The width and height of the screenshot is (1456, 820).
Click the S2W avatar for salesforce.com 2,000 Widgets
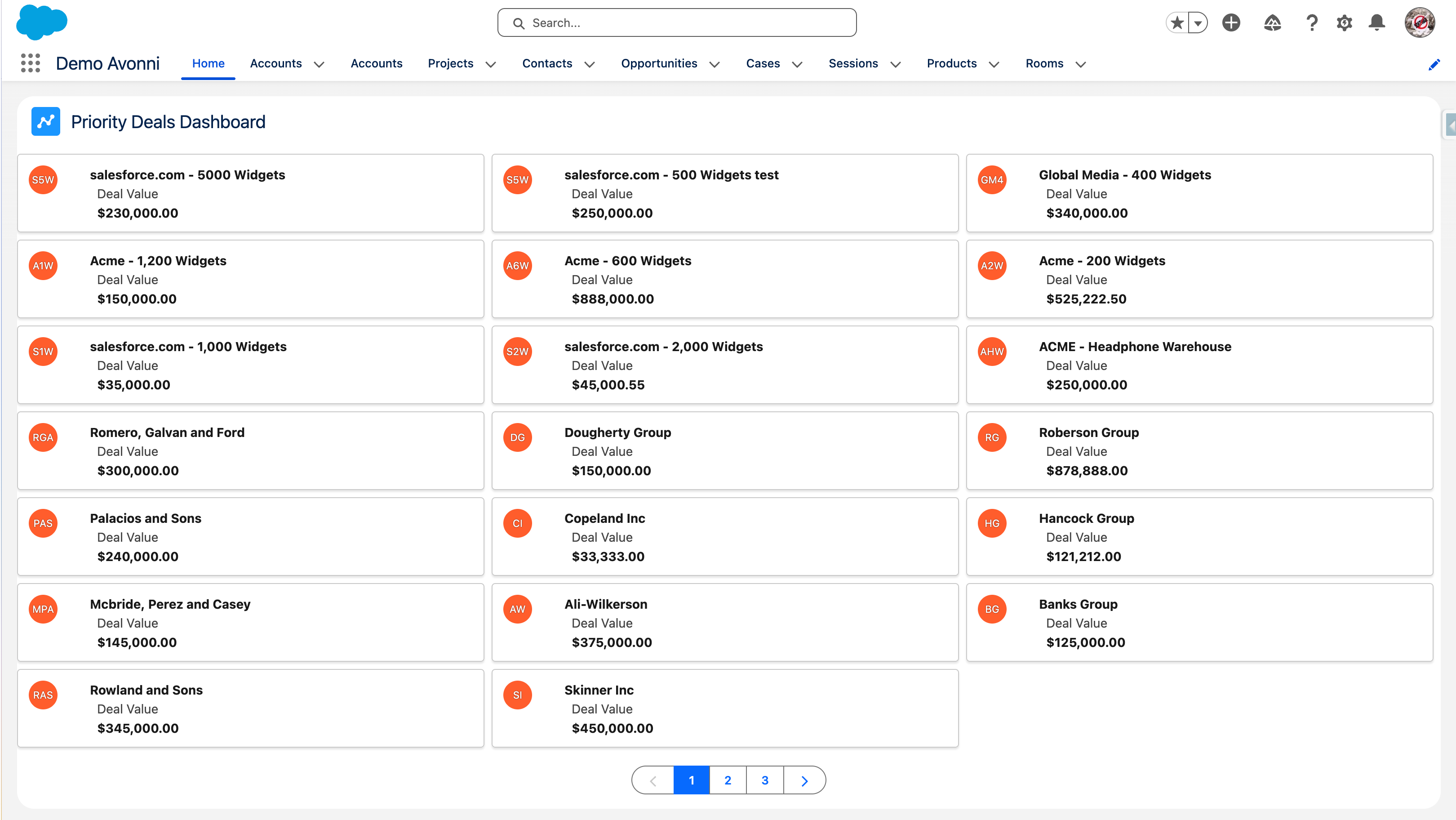click(x=517, y=352)
